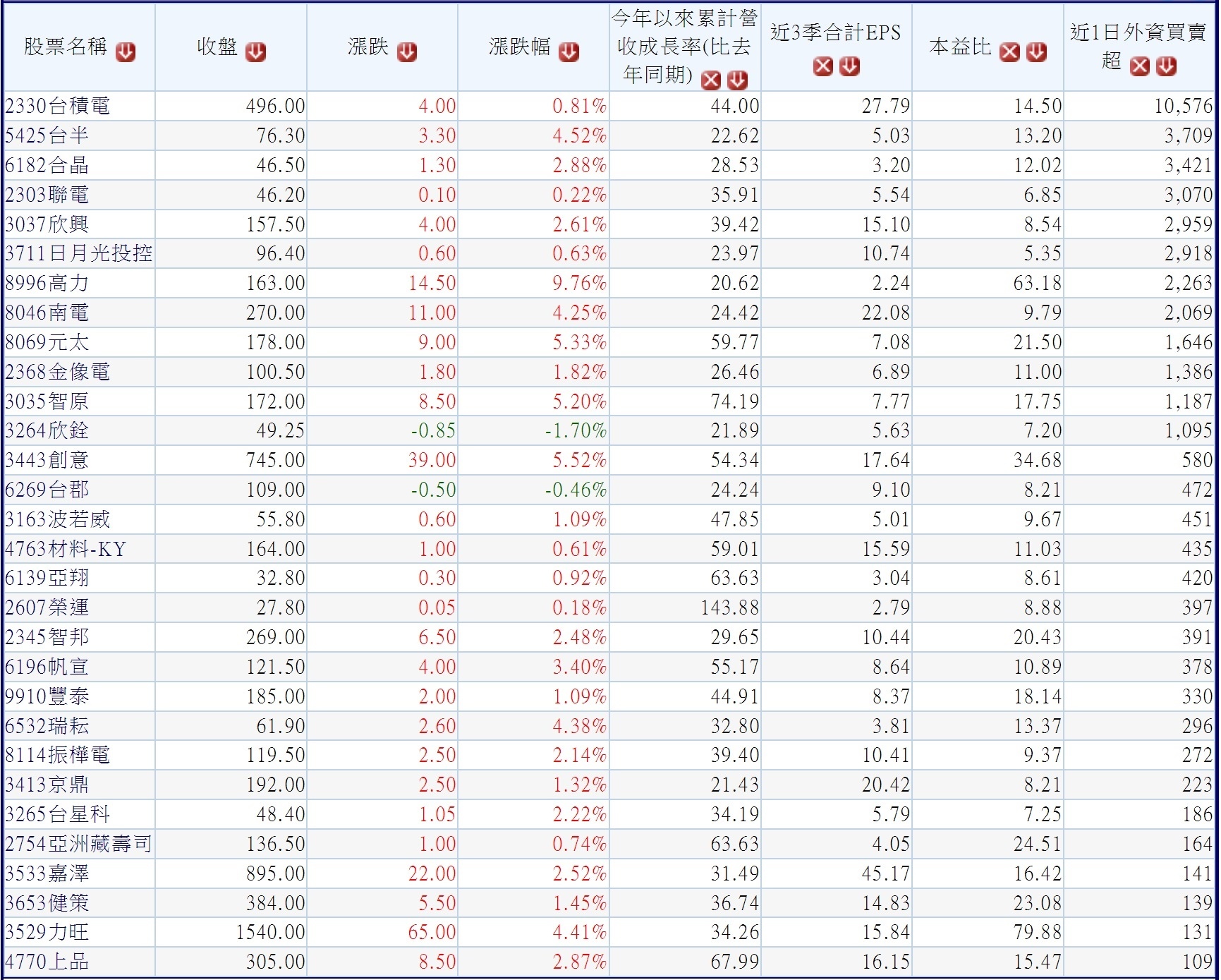Open stock 3711日月光投控
Viewport: 1221px width, 980px height.
[x=78, y=253]
